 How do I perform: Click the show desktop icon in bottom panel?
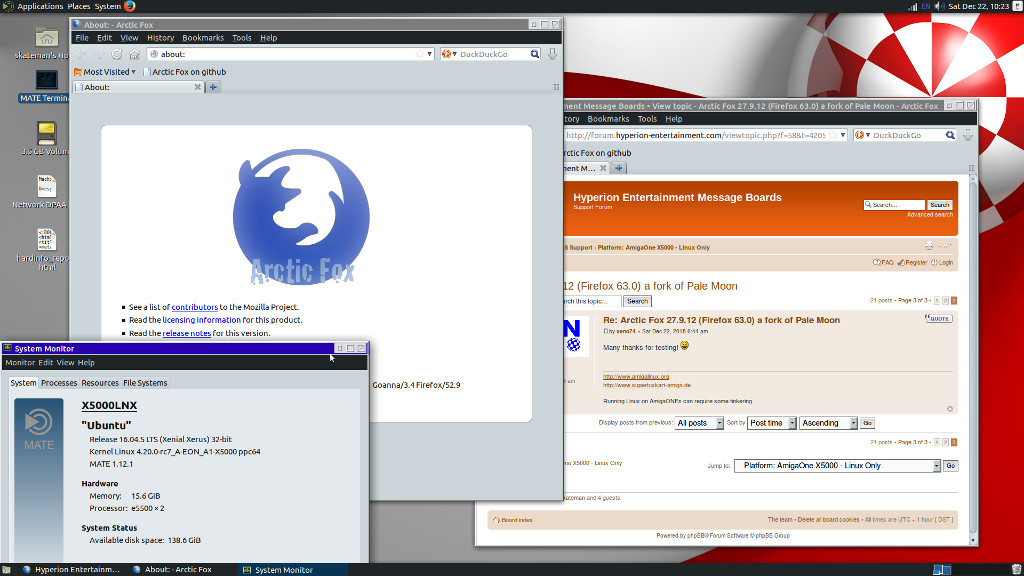coord(6,569)
